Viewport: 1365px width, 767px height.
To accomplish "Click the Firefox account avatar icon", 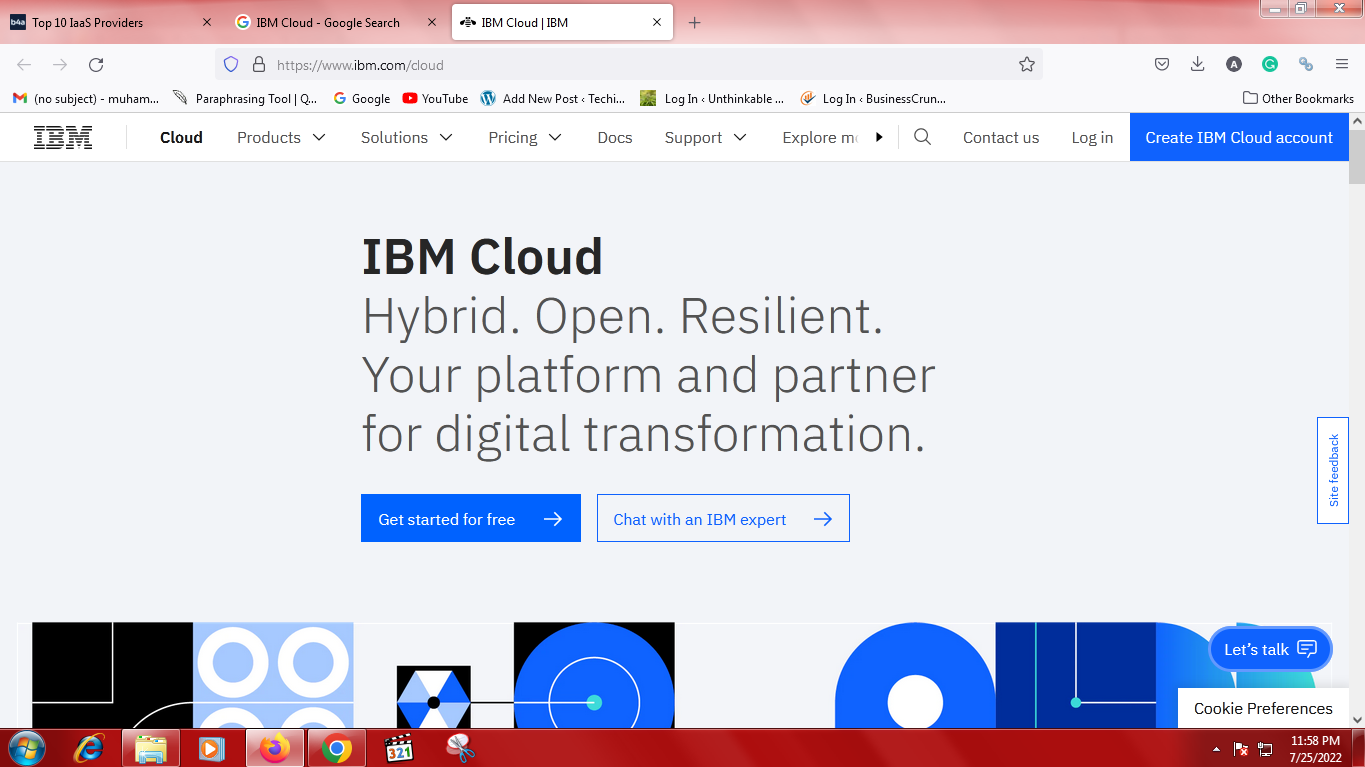I will coord(1234,64).
